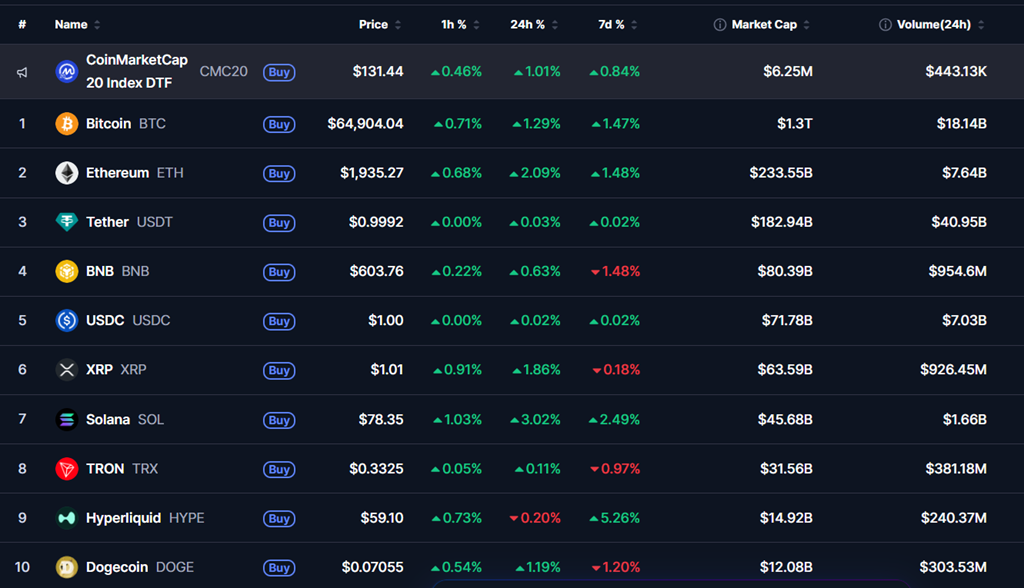The width and height of the screenshot is (1024, 588).
Task: Open the USDC name link
Action: pos(128,321)
